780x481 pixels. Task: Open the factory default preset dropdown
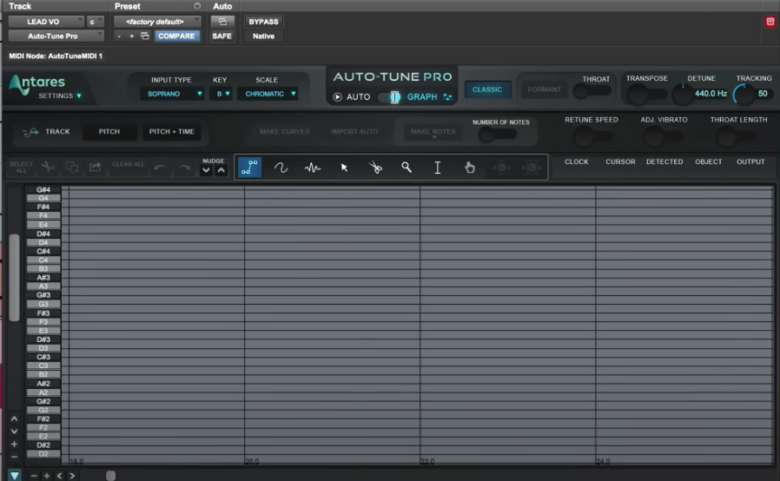pos(157,21)
